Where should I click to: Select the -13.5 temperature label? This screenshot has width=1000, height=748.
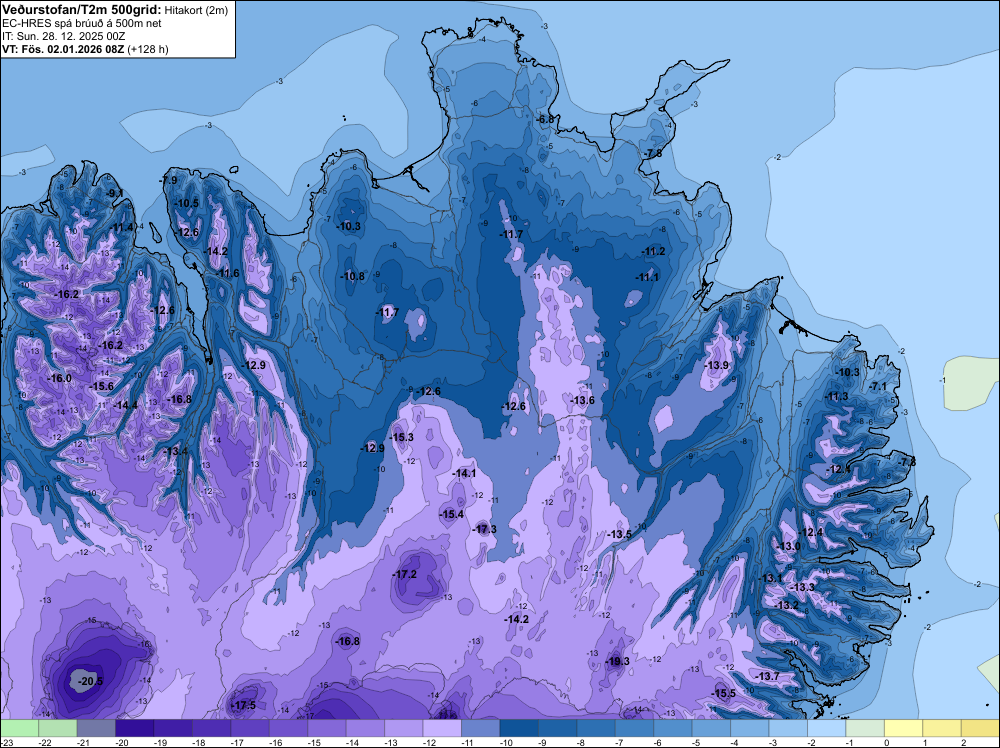[x=620, y=534]
